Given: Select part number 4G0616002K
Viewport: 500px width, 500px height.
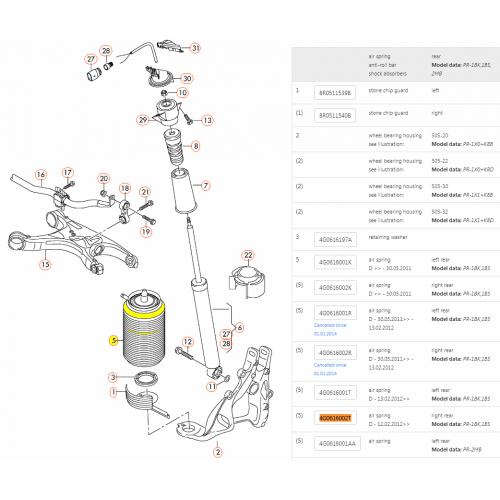Looking at the screenshot, I should pyautogui.click(x=335, y=288).
